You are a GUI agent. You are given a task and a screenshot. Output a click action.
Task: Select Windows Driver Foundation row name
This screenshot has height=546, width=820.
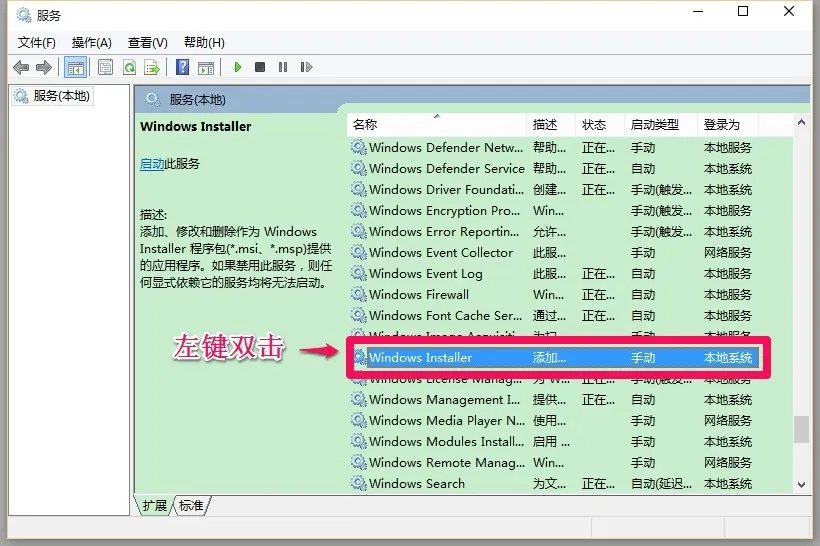(x=446, y=189)
